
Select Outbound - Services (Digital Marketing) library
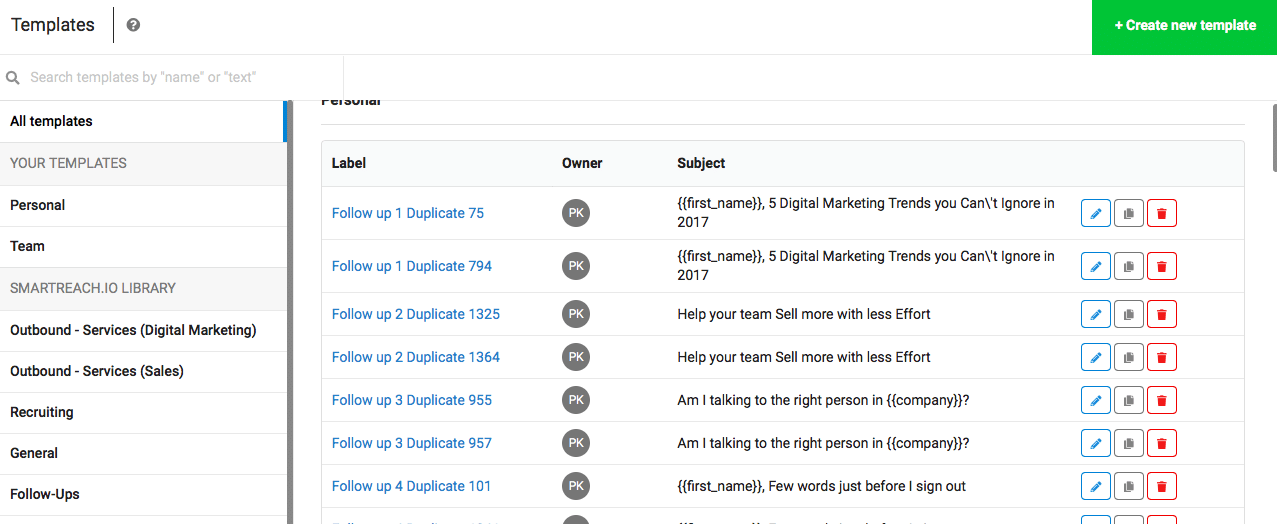pyautogui.click(x=143, y=330)
